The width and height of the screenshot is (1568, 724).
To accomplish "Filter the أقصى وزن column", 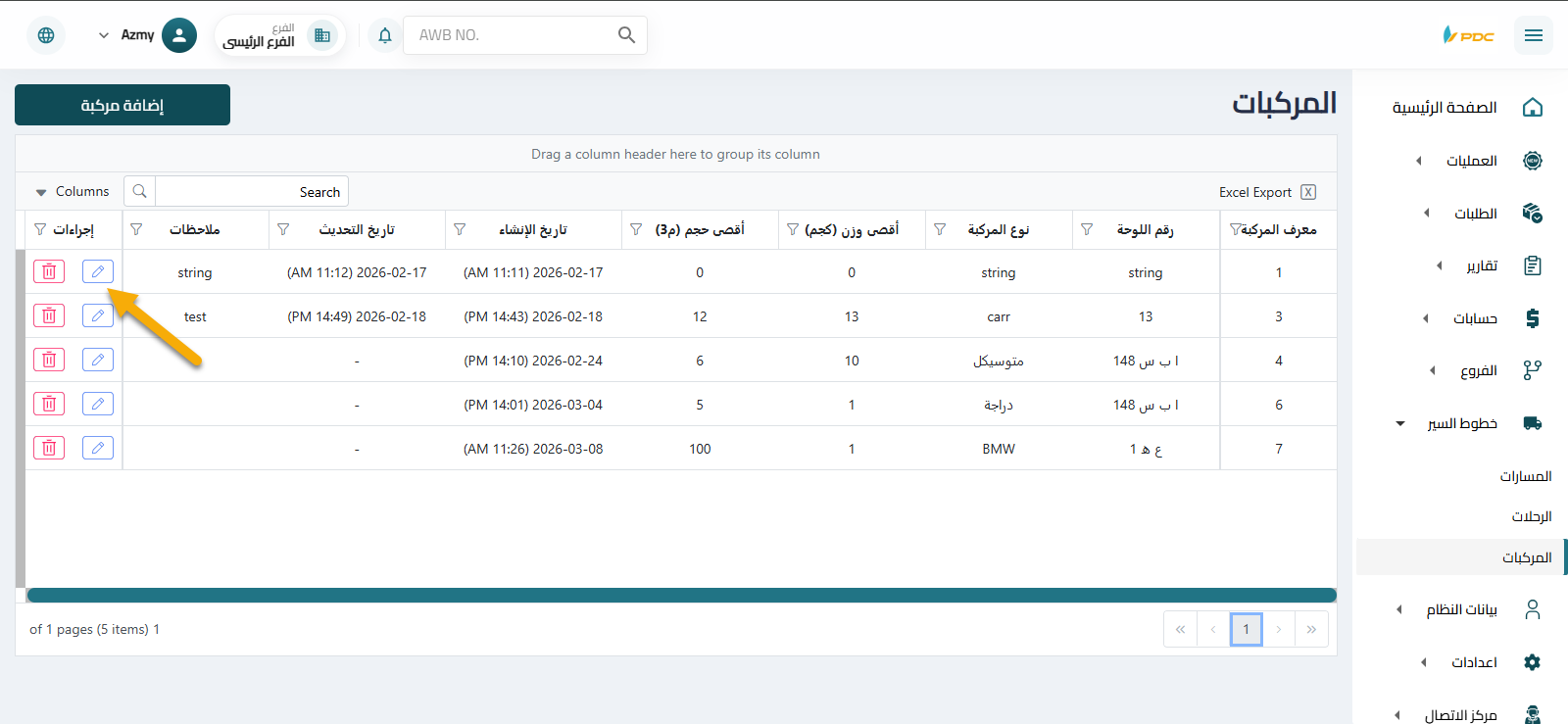I will click(793, 229).
